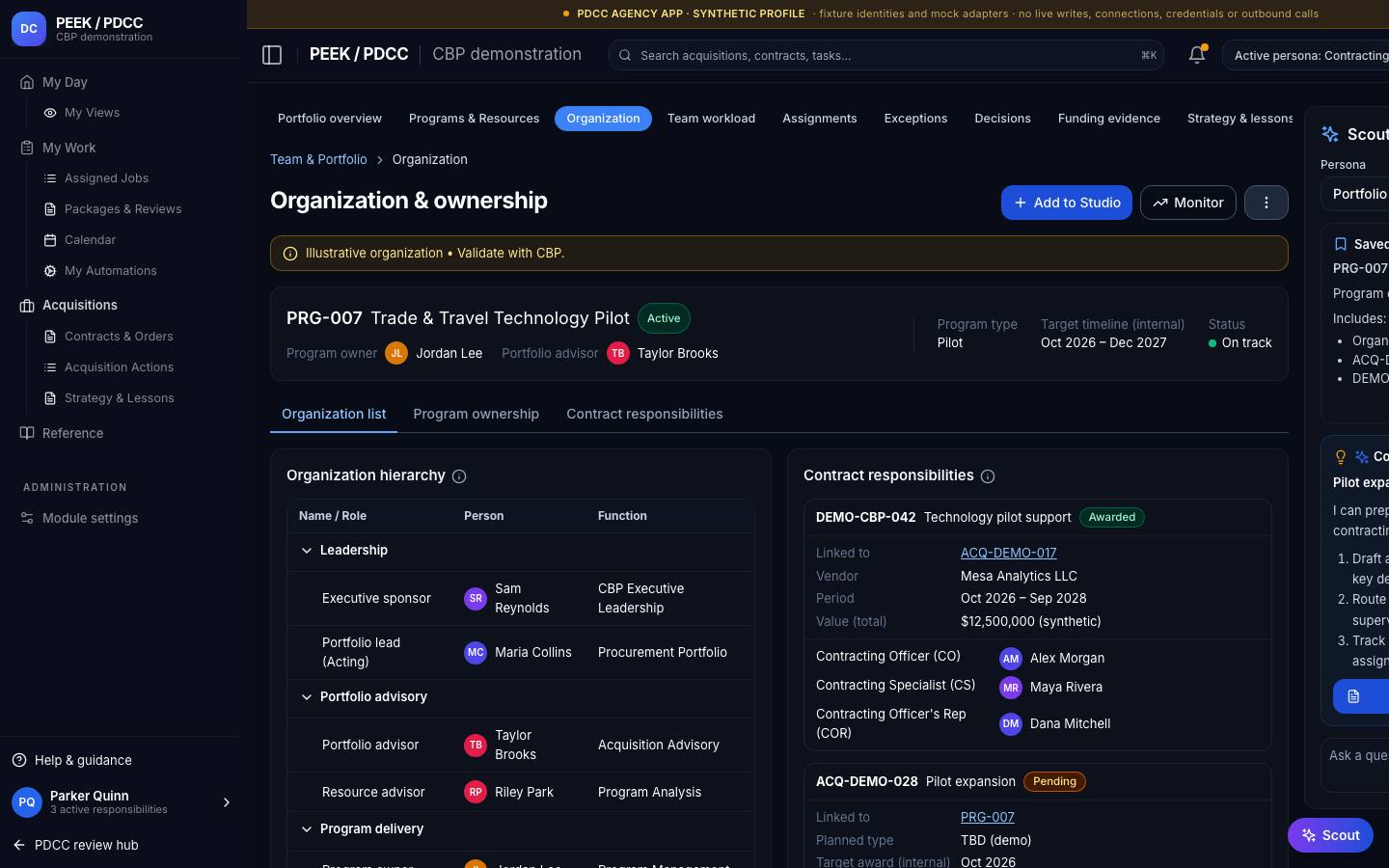Viewport: 1389px width, 868px height.
Task: Click the search acquisitions field
Action: click(x=886, y=56)
